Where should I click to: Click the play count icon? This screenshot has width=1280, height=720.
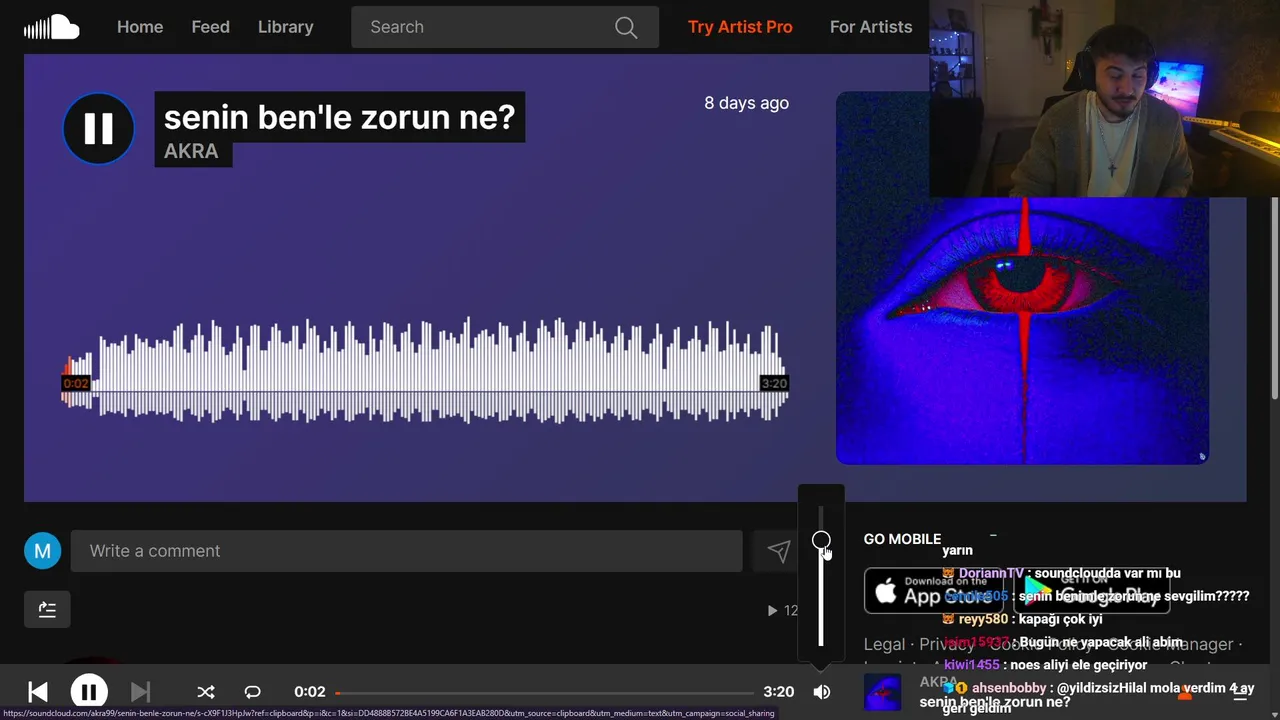tap(772, 610)
